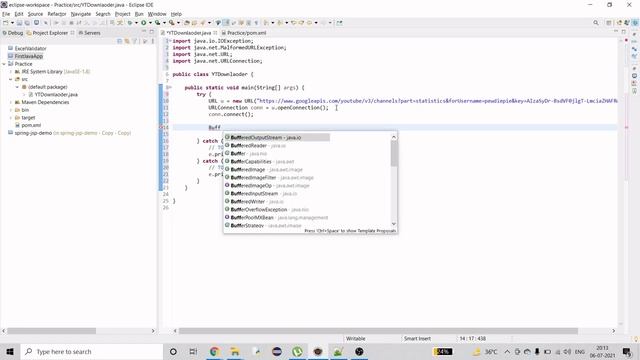Maximize the editor area

[x=623, y=32]
